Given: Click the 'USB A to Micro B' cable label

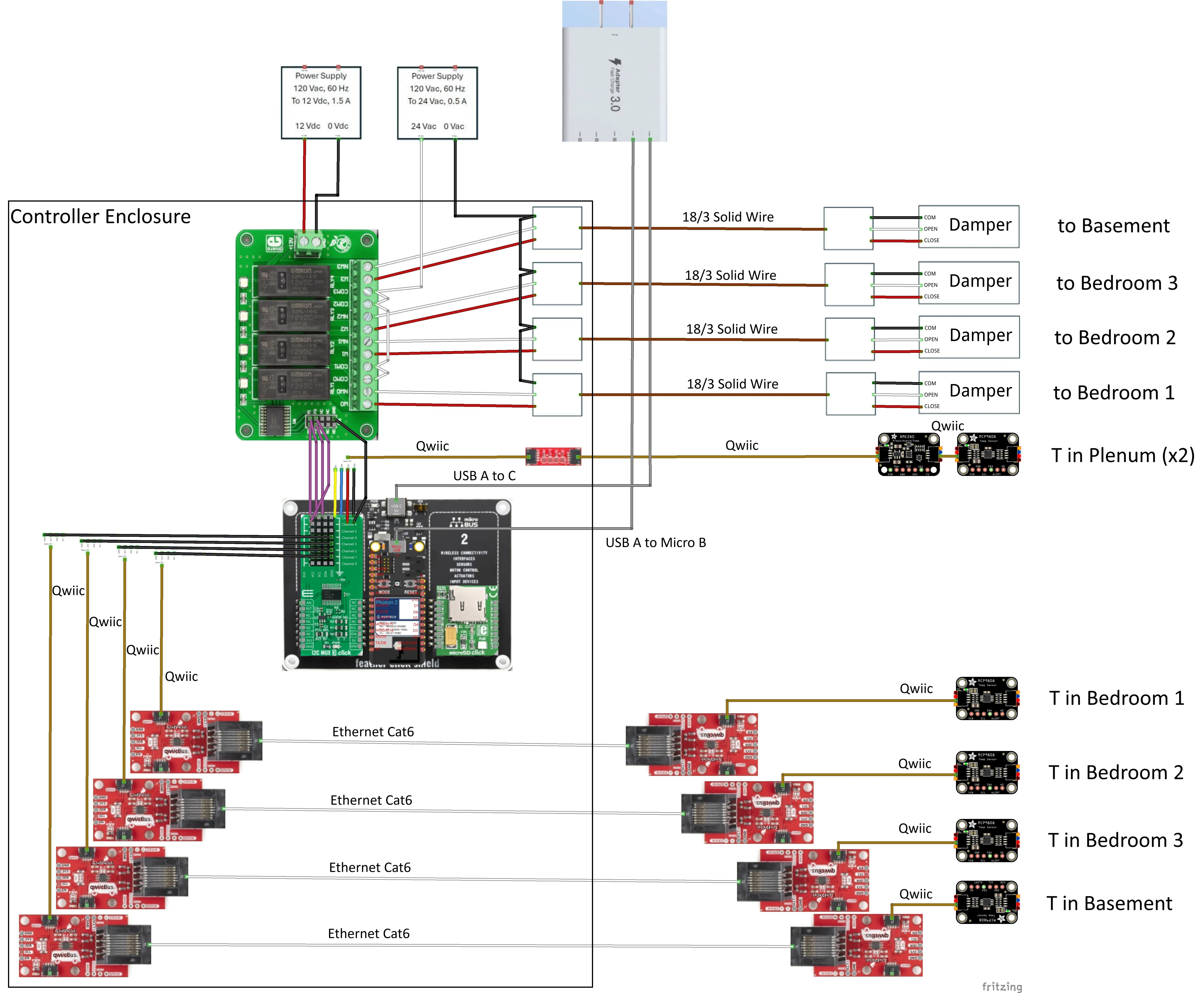Looking at the screenshot, I should pyautogui.click(x=656, y=542).
